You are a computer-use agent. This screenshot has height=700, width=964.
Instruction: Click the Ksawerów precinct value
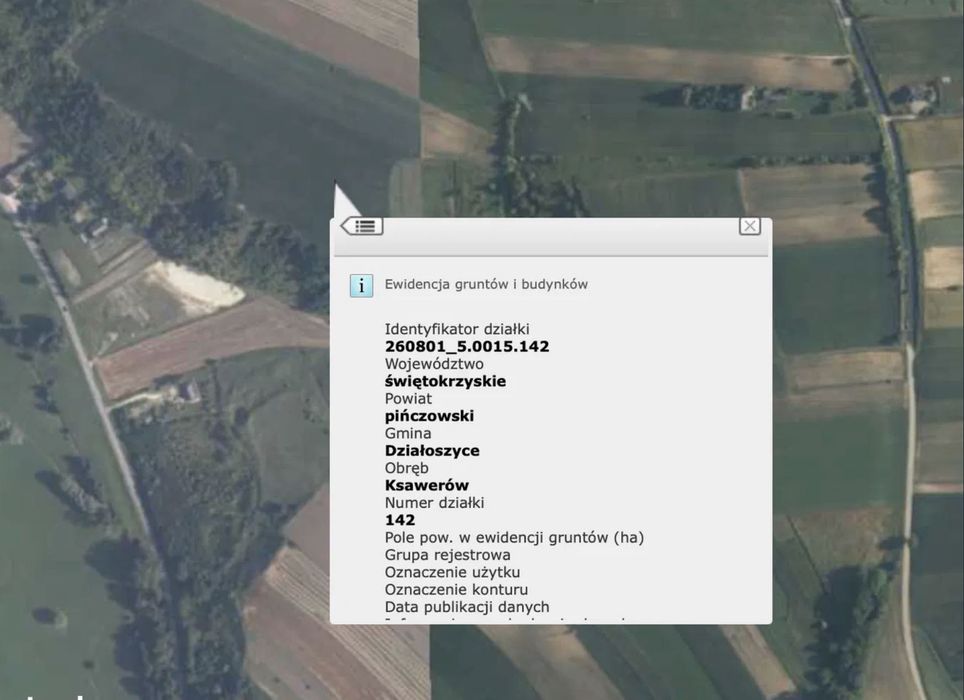click(x=427, y=486)
